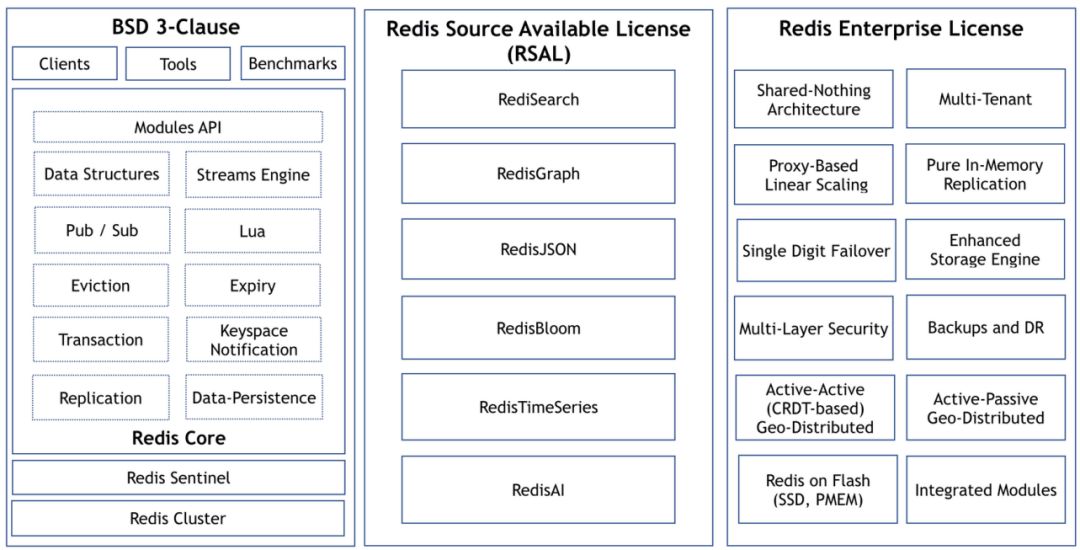Select the RedisJSON box
Image resolution: width=1080 pixels, height=550 pixels.
(x=538, y=249)
